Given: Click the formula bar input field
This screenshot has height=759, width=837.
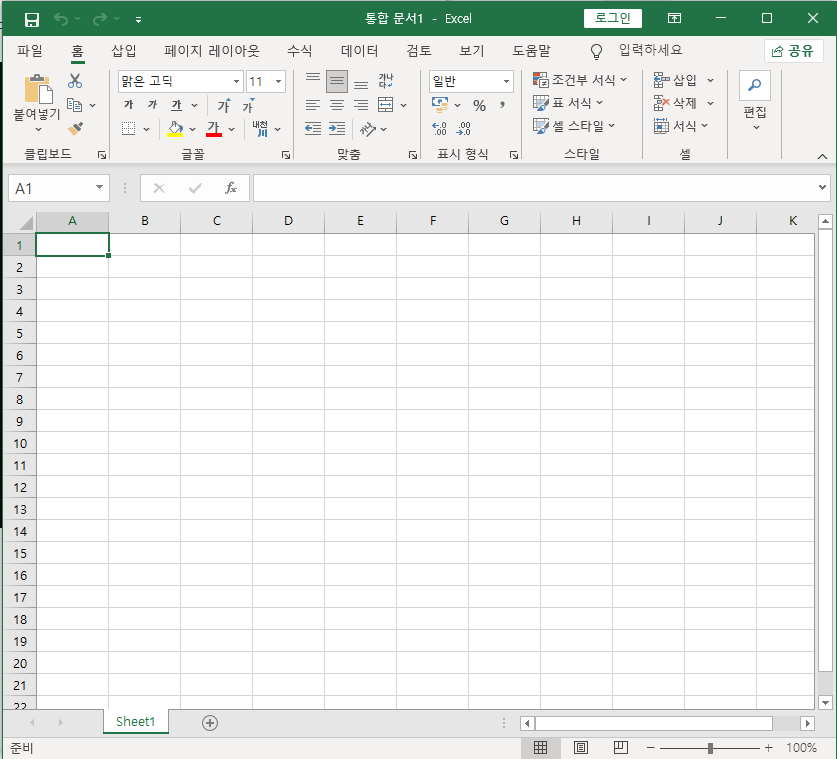Looking at the screenshot, I should (x=535, y=188).
